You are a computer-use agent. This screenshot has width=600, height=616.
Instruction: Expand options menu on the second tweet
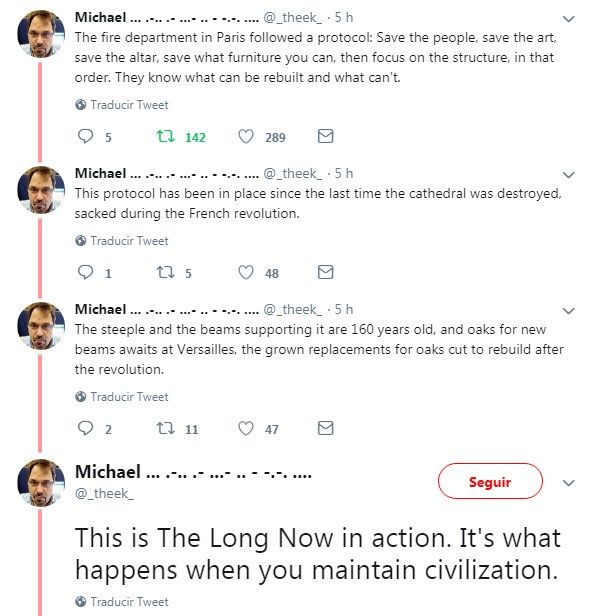coord(568,174)
